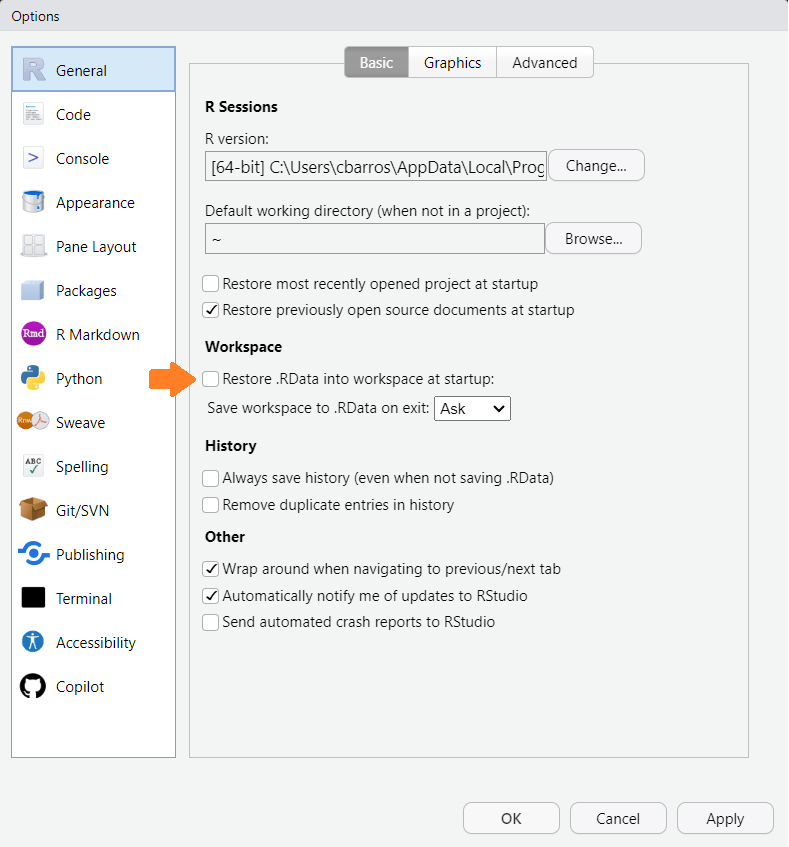The height and width of the screenshot is (847, 789).
Task: Click the Change button for R version
Action: (596, 165)
